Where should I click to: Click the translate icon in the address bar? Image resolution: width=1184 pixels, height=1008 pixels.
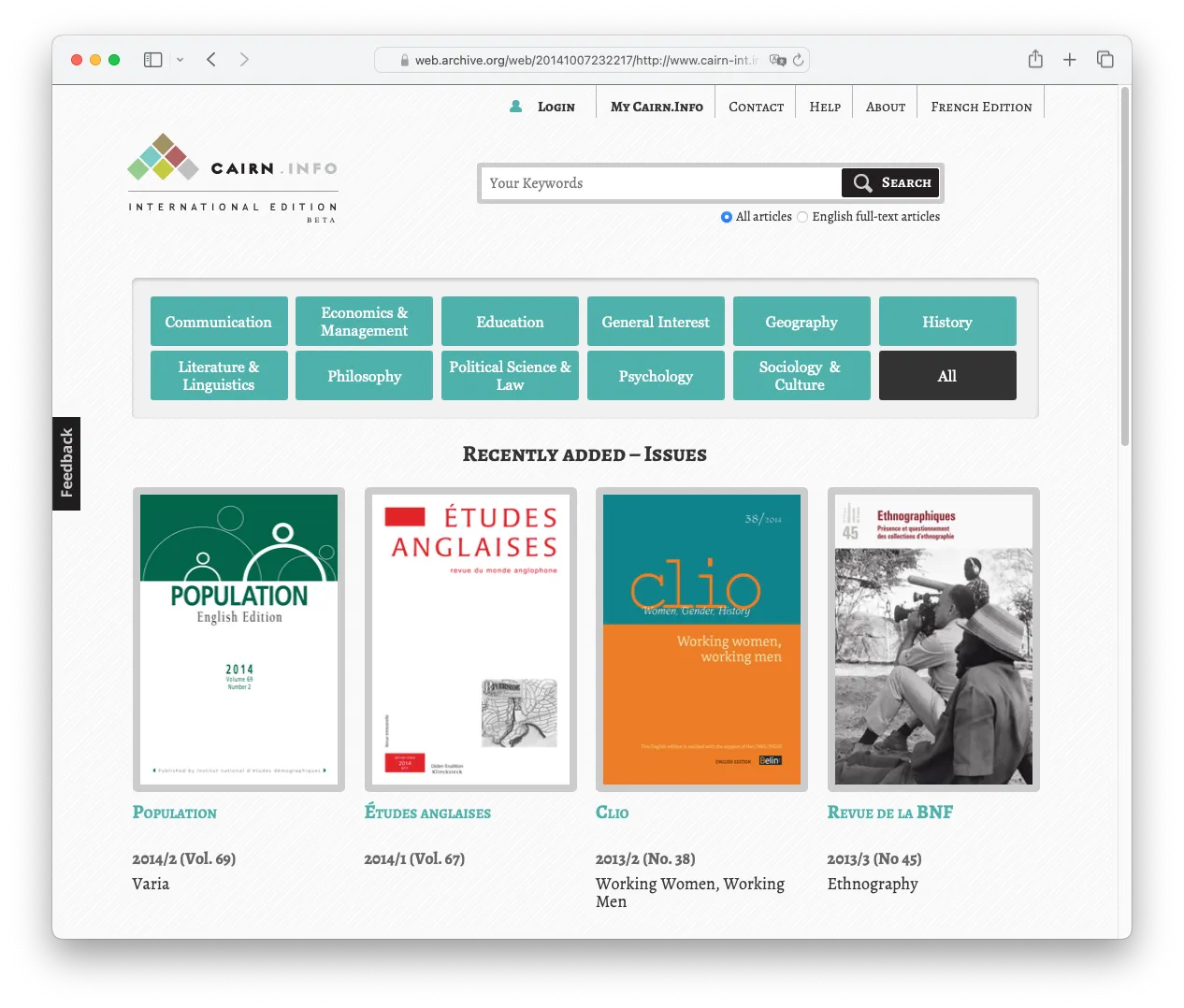[x=777, y=60]
